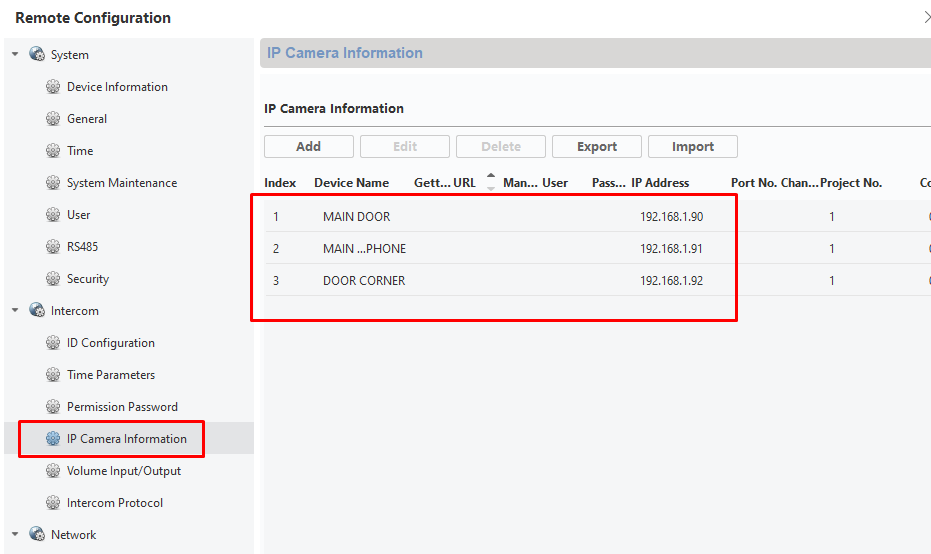Click index 3 cell in the table
931x554 pixels.
point(276,281)
